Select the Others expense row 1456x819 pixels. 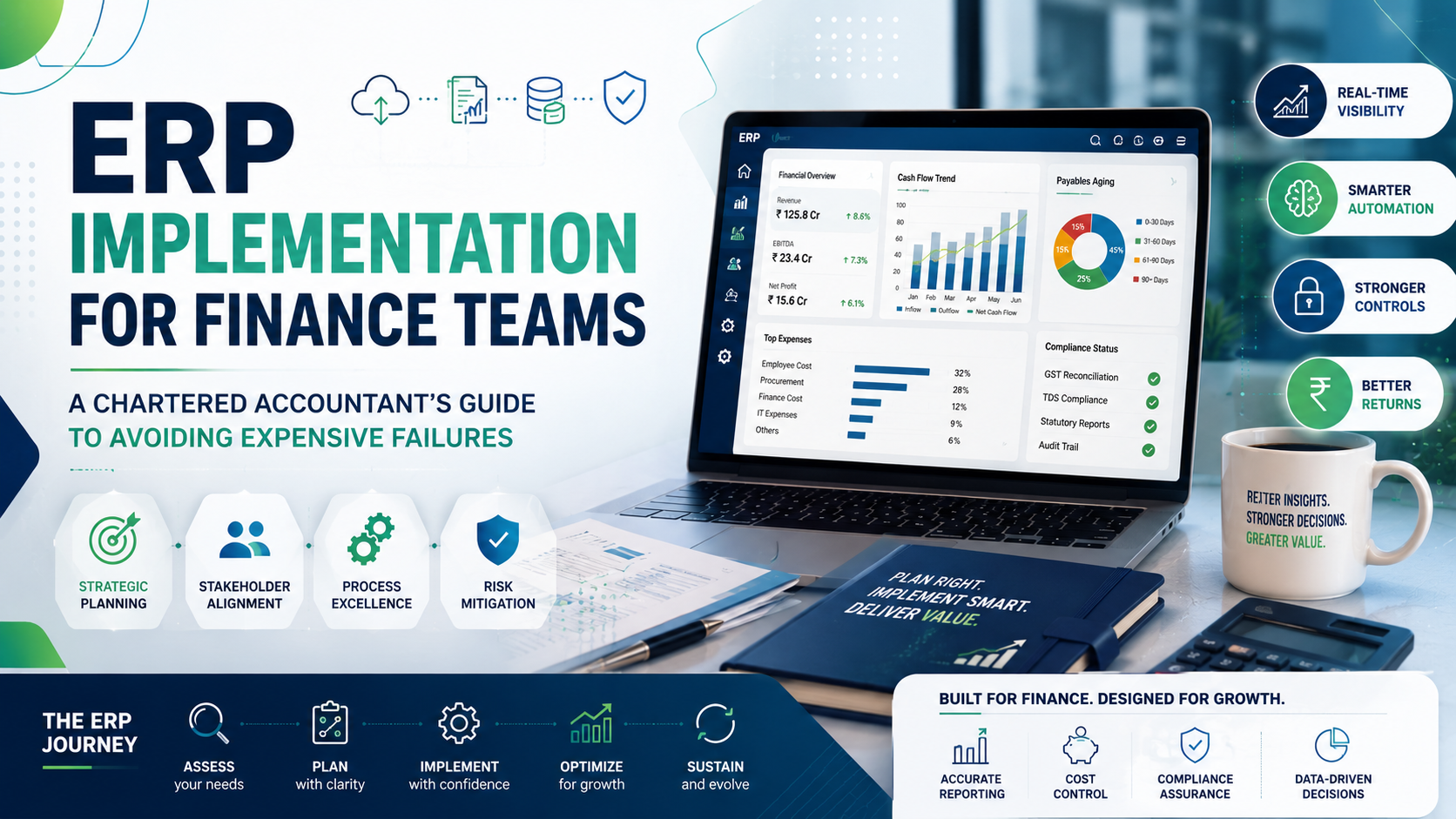click(858, 434)
